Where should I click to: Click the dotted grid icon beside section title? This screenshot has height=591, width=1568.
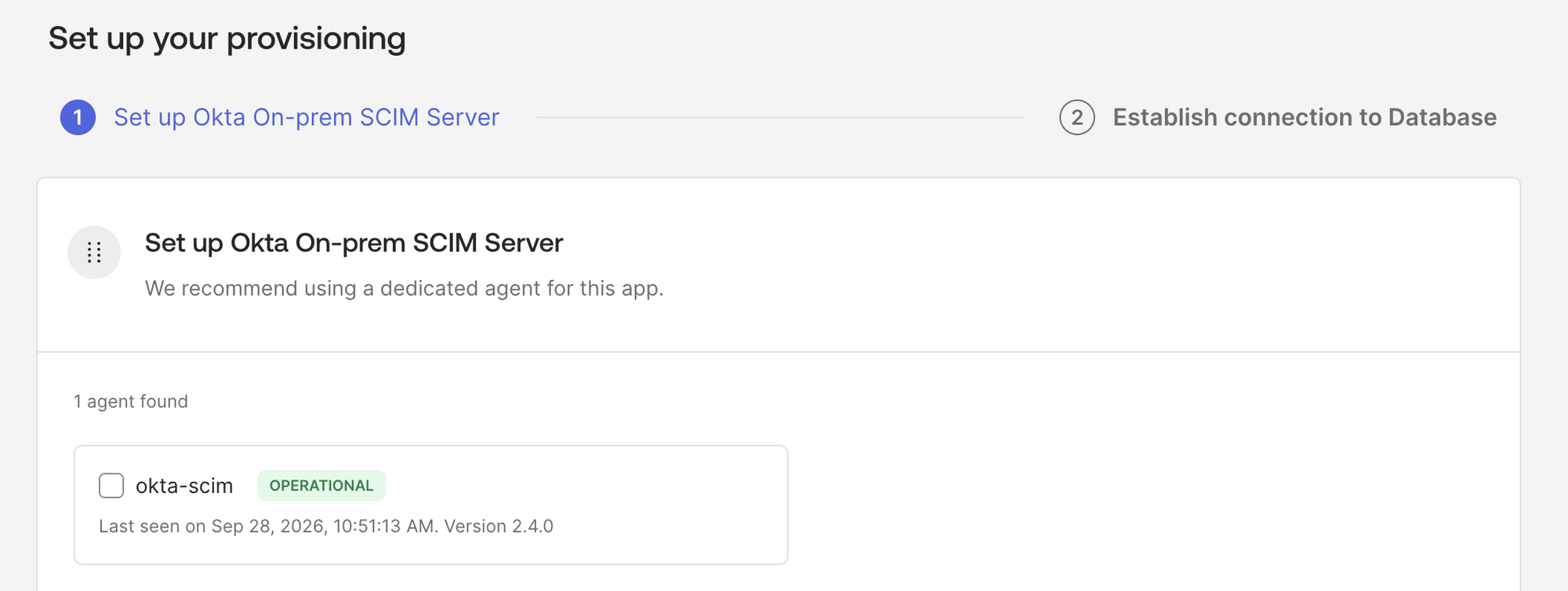pyautogui.click(x=94, y=252)
